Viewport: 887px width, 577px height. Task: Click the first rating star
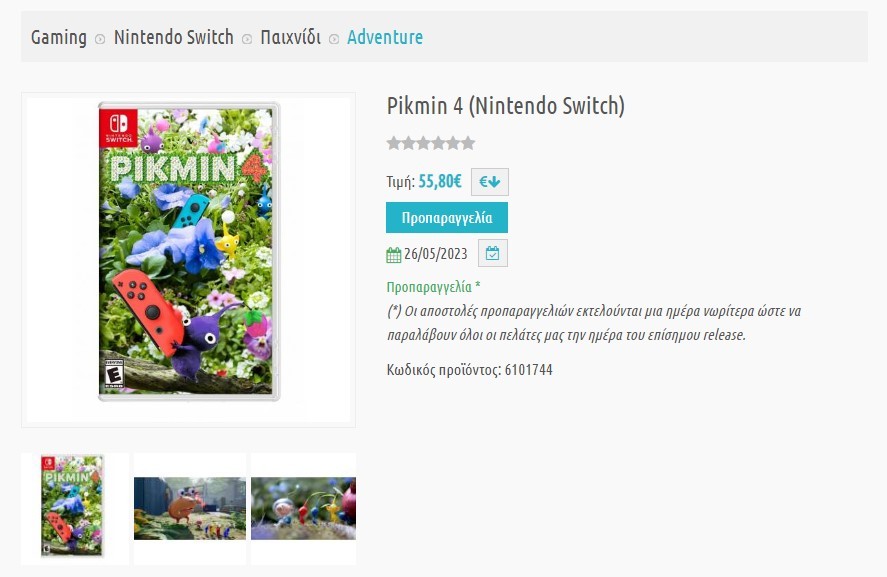[x=394, y=143]
